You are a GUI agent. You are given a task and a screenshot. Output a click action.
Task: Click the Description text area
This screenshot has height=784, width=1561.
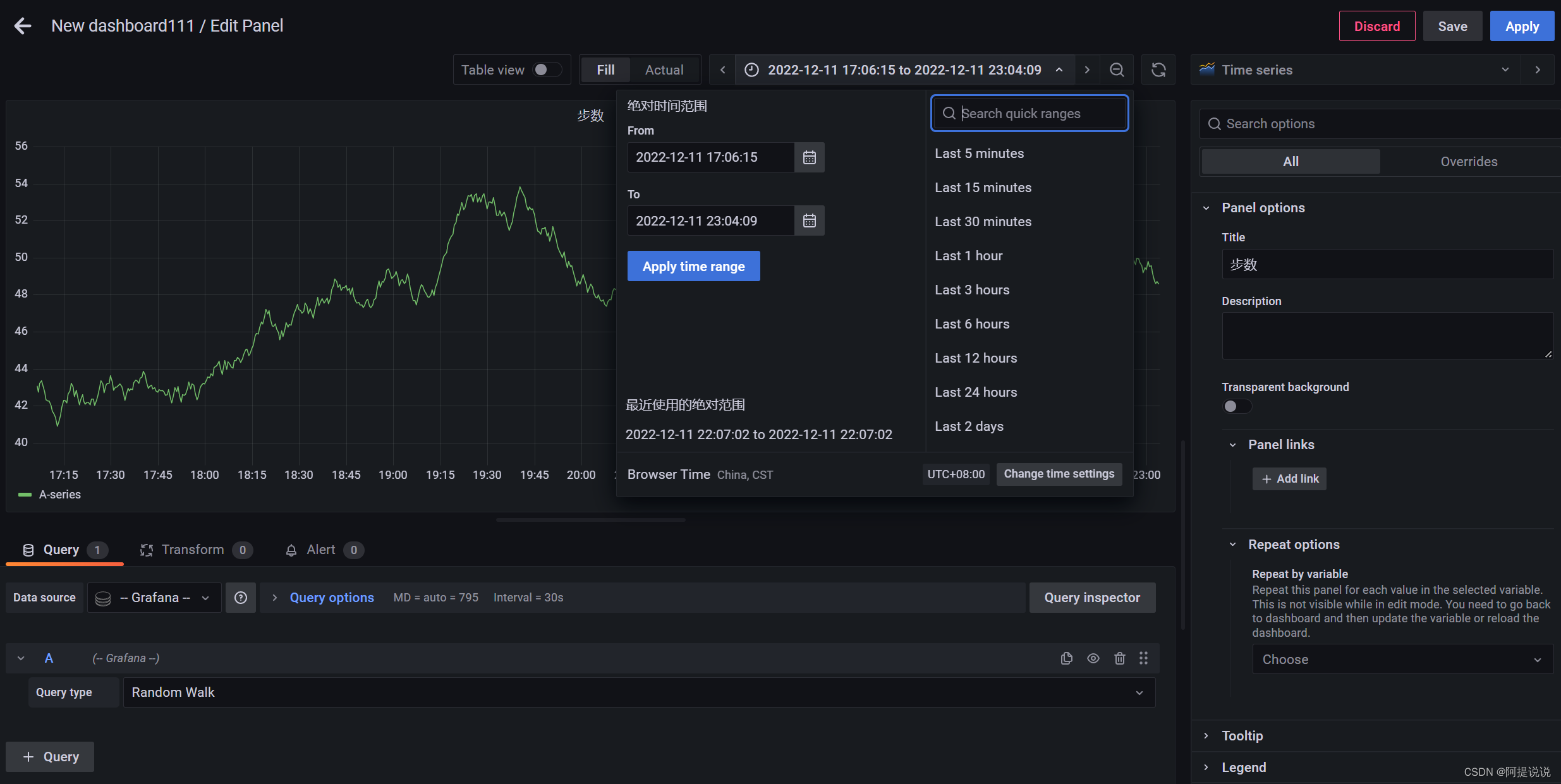pos(1387,336)
